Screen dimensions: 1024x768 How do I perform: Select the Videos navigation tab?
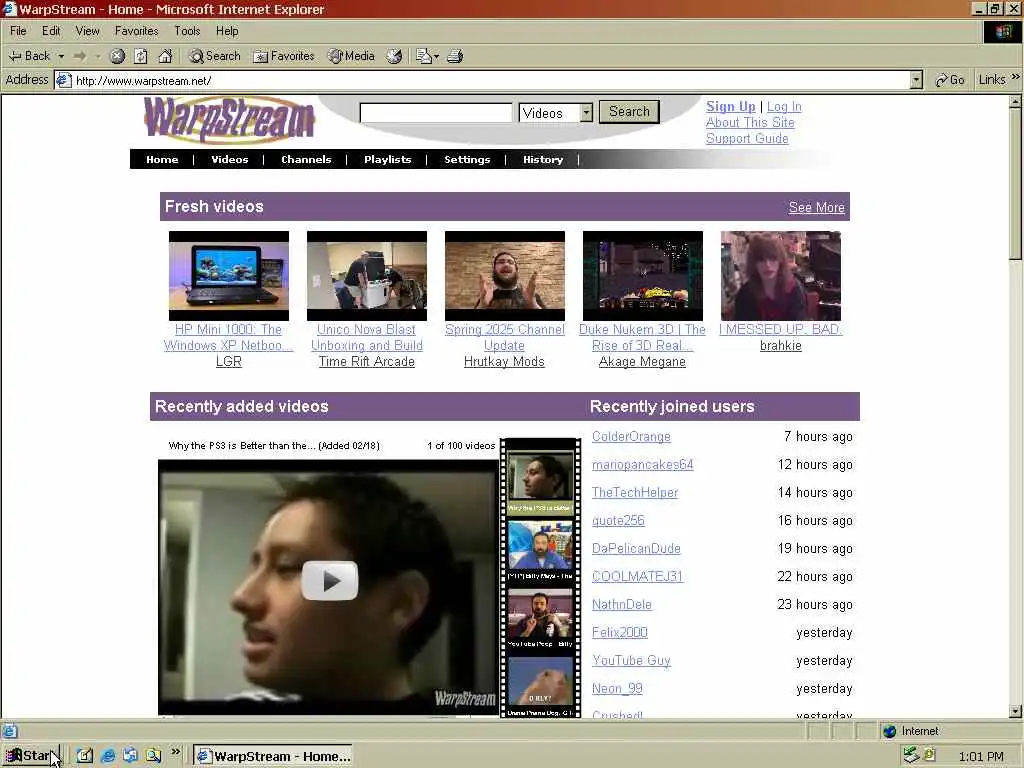coord(229,159)
